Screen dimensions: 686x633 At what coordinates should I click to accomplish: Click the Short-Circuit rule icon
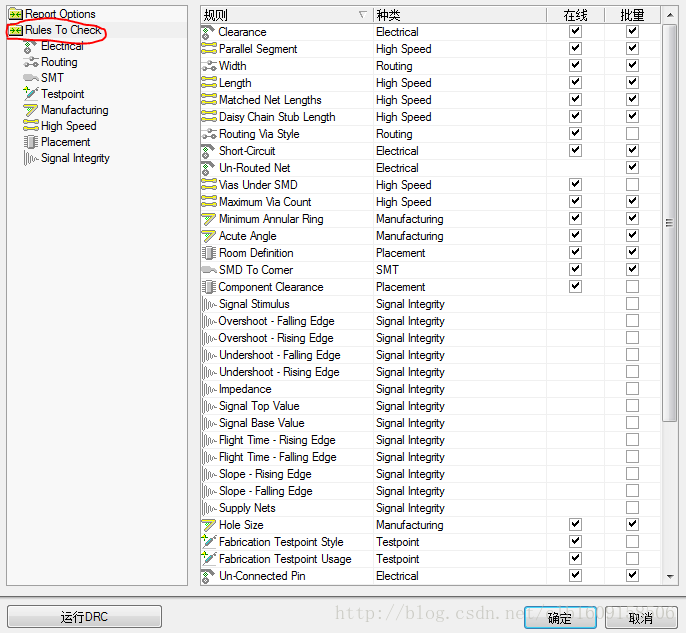click(208, 151)
